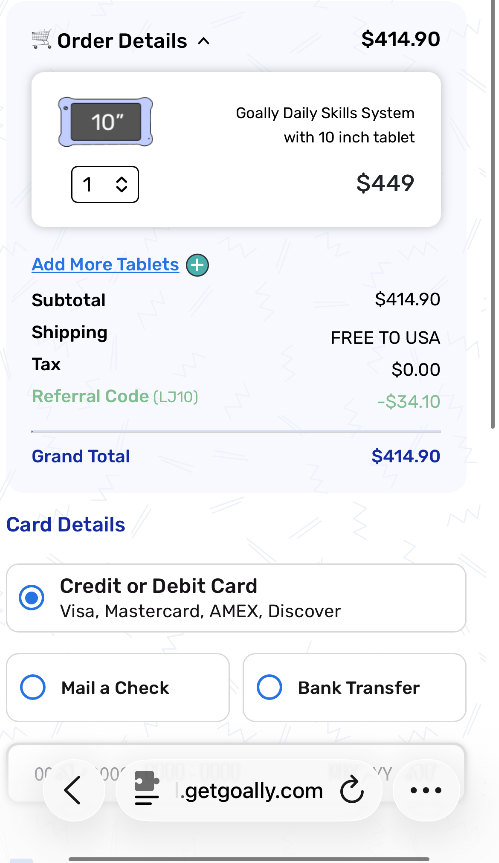Screen dimensions: 499x863
Task: Collapse the Order Details section chevron
Action: (204, 41)
